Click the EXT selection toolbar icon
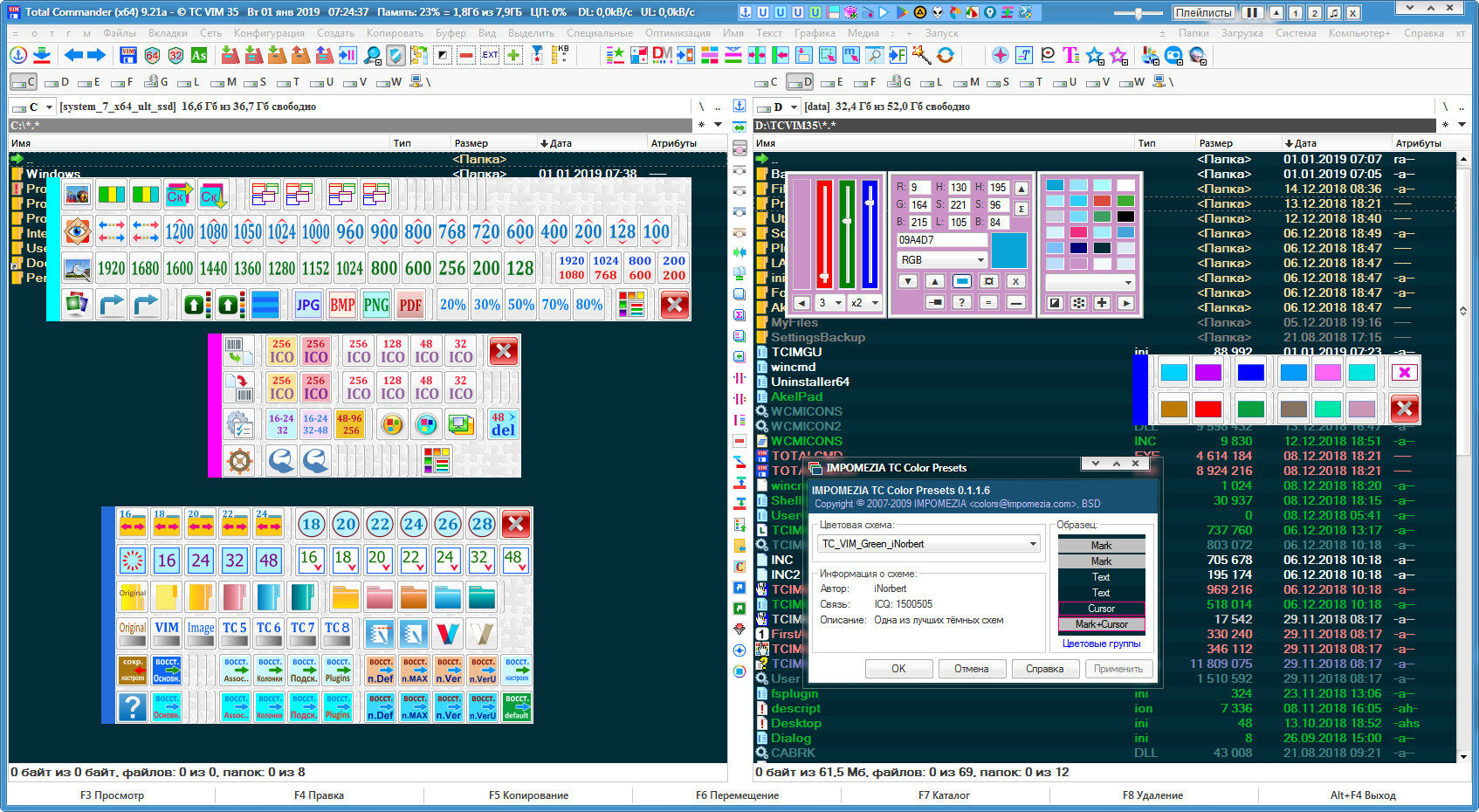This screenshot has width=1479, height=812. tap(490, 55)
